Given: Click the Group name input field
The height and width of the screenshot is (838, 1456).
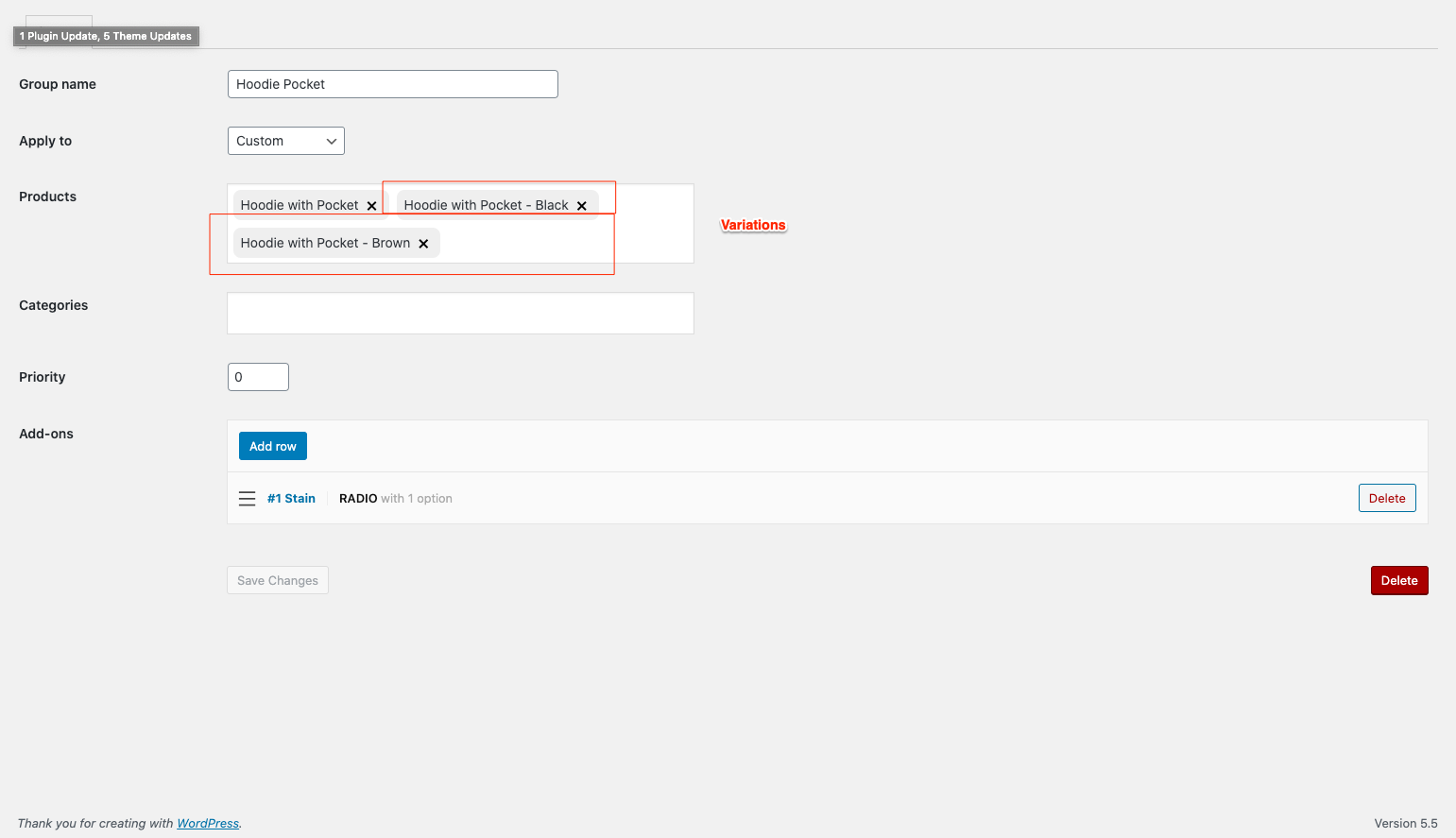Looking at the screenshot, I should pyautogui.click(x=393, y=84).
